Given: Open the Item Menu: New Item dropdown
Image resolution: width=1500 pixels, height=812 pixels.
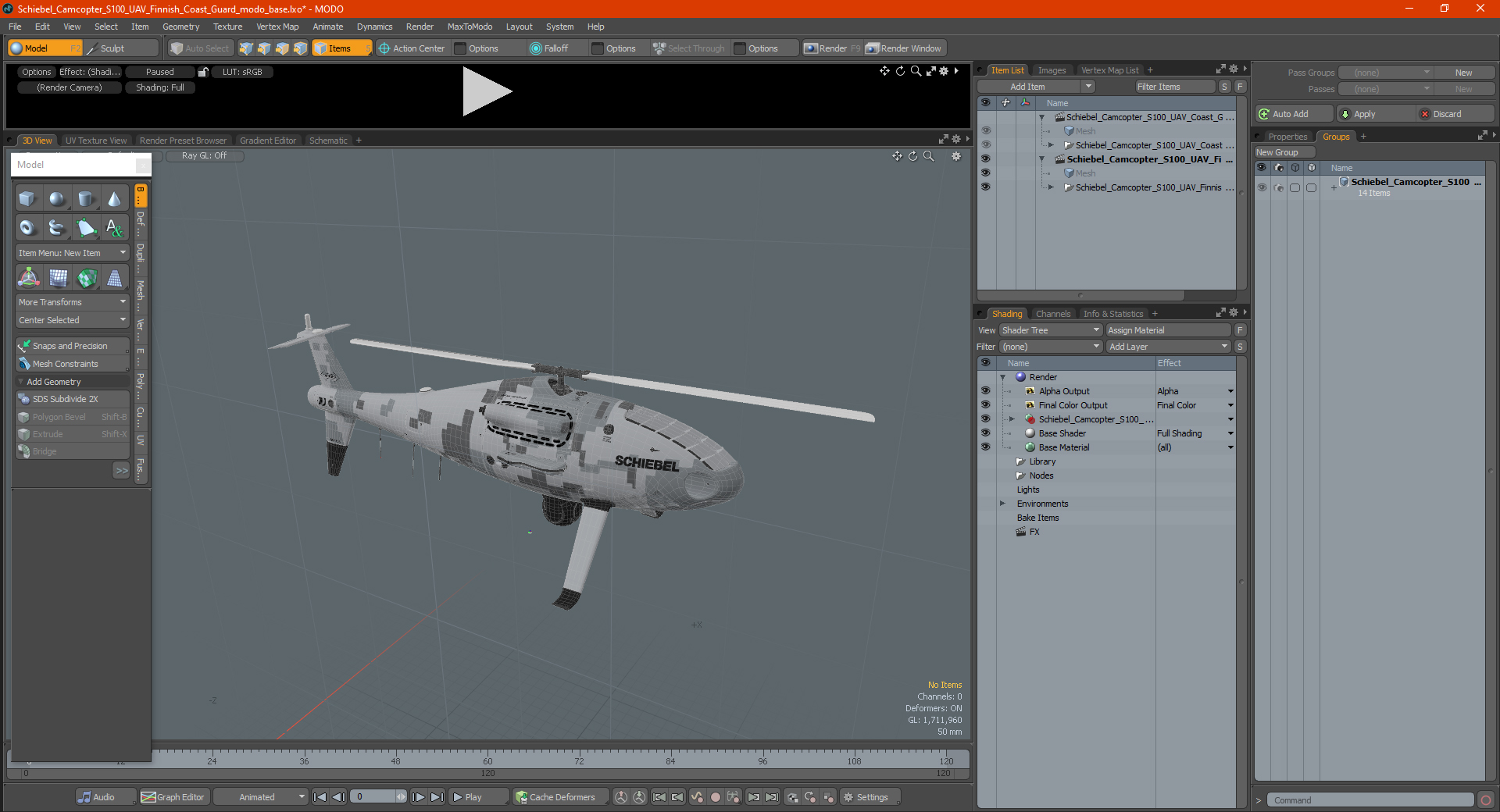Looking at the screenshot, I should [x=73, y=253].
